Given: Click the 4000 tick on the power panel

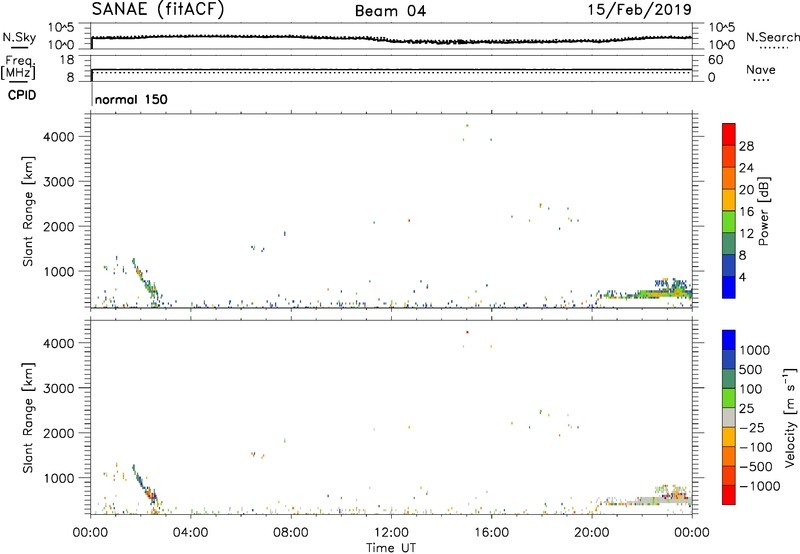Looking at the screenshot, I should (x=59, y=137).
